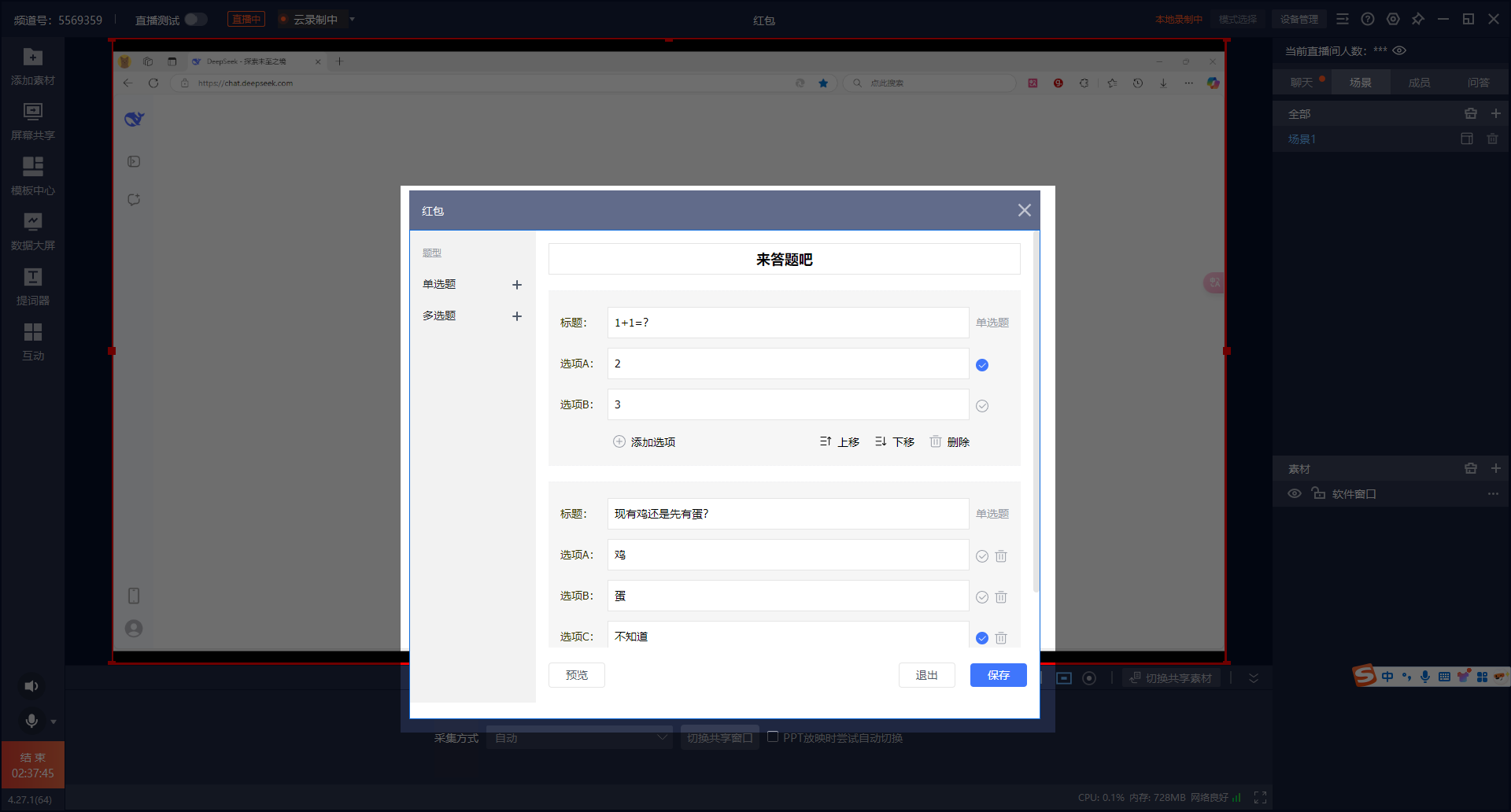Switch to the 场景 scene tab
Image resolution: width=1511 pixels, height=812 pixels.
[x=1361, y=83]
